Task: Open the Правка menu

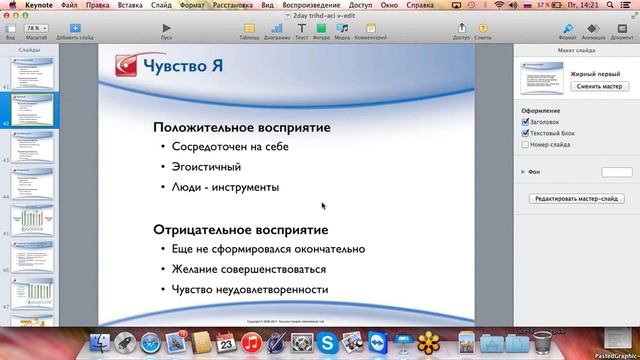Action: point(98,5)
